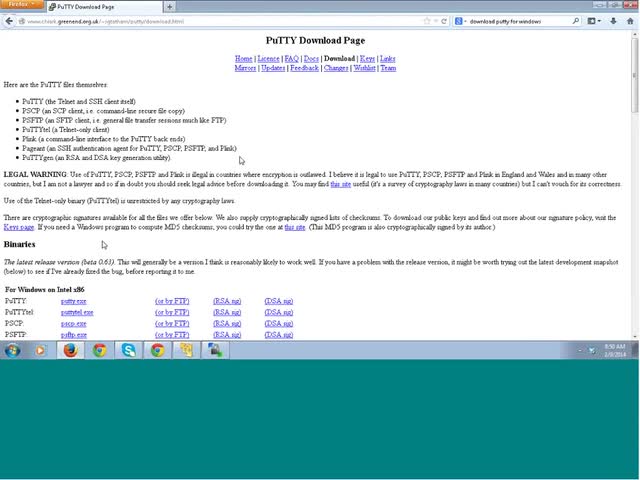Open the Feedback navigation link
640x480 pixels.
304,68
